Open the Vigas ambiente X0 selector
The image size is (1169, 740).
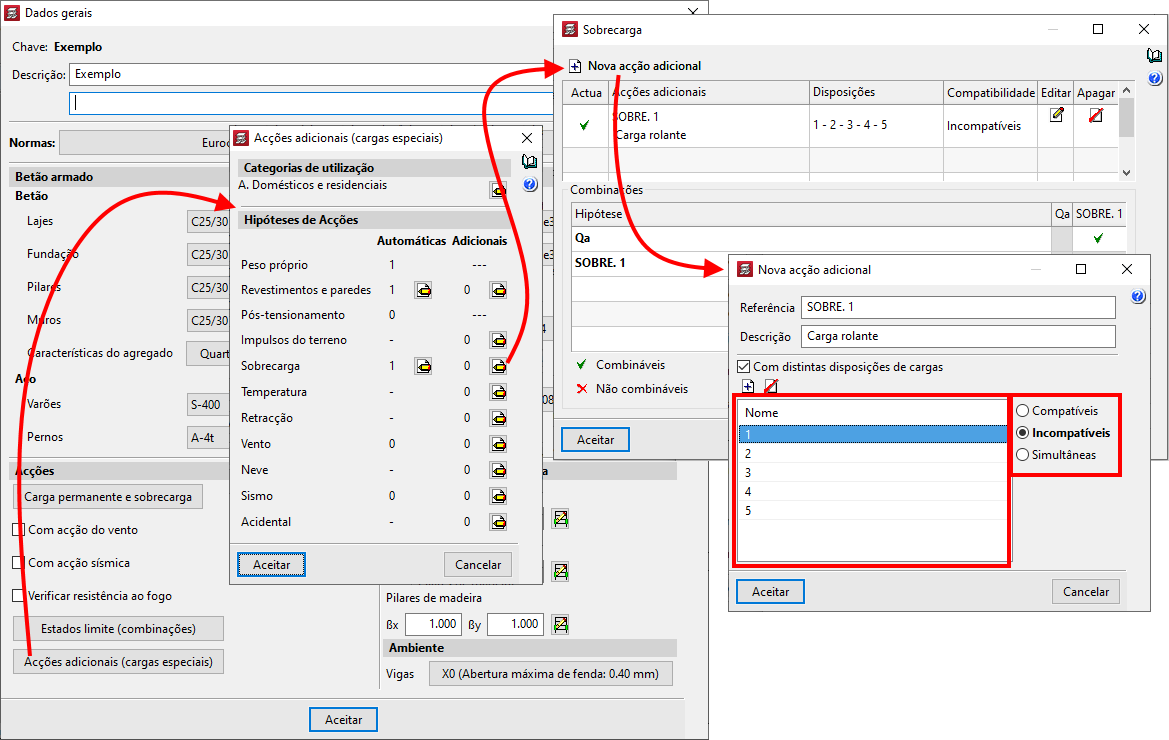tap(551, 674)
